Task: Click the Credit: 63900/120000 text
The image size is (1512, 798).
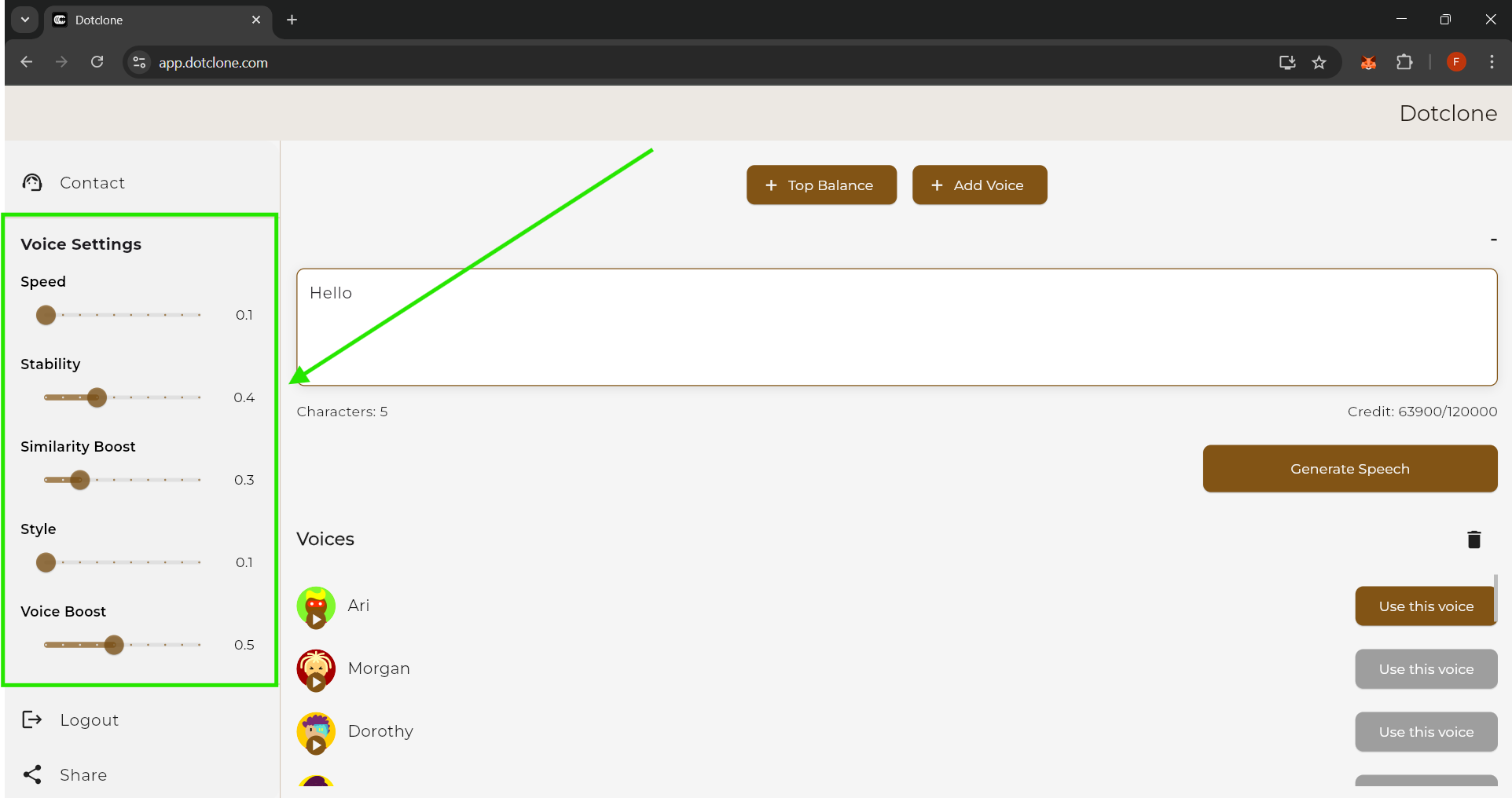Action: click(x=1422, y=412)
